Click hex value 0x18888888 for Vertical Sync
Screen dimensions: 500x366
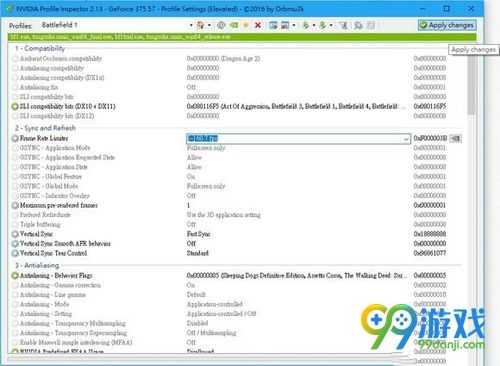[x=430, y=234]
